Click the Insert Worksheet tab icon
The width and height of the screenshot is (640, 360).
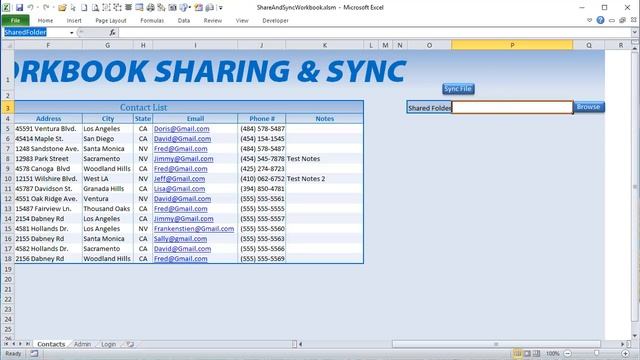pyautogui.click(x=130, y=344)
